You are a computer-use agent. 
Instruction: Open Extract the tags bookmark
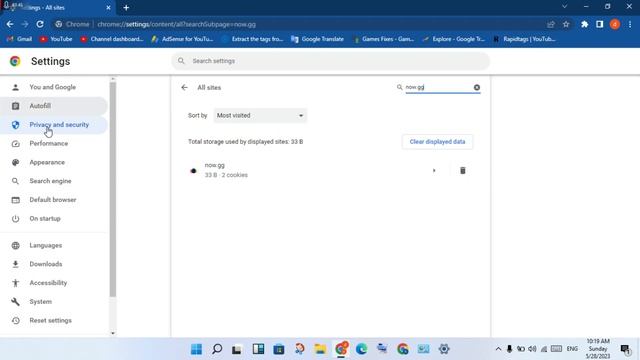point(252,39)
